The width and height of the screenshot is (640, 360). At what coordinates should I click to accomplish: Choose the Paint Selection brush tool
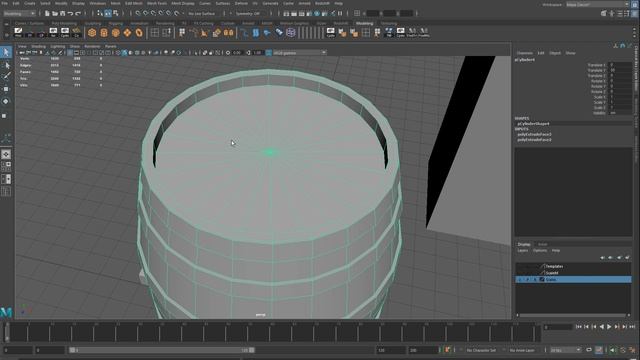point(6,76)
